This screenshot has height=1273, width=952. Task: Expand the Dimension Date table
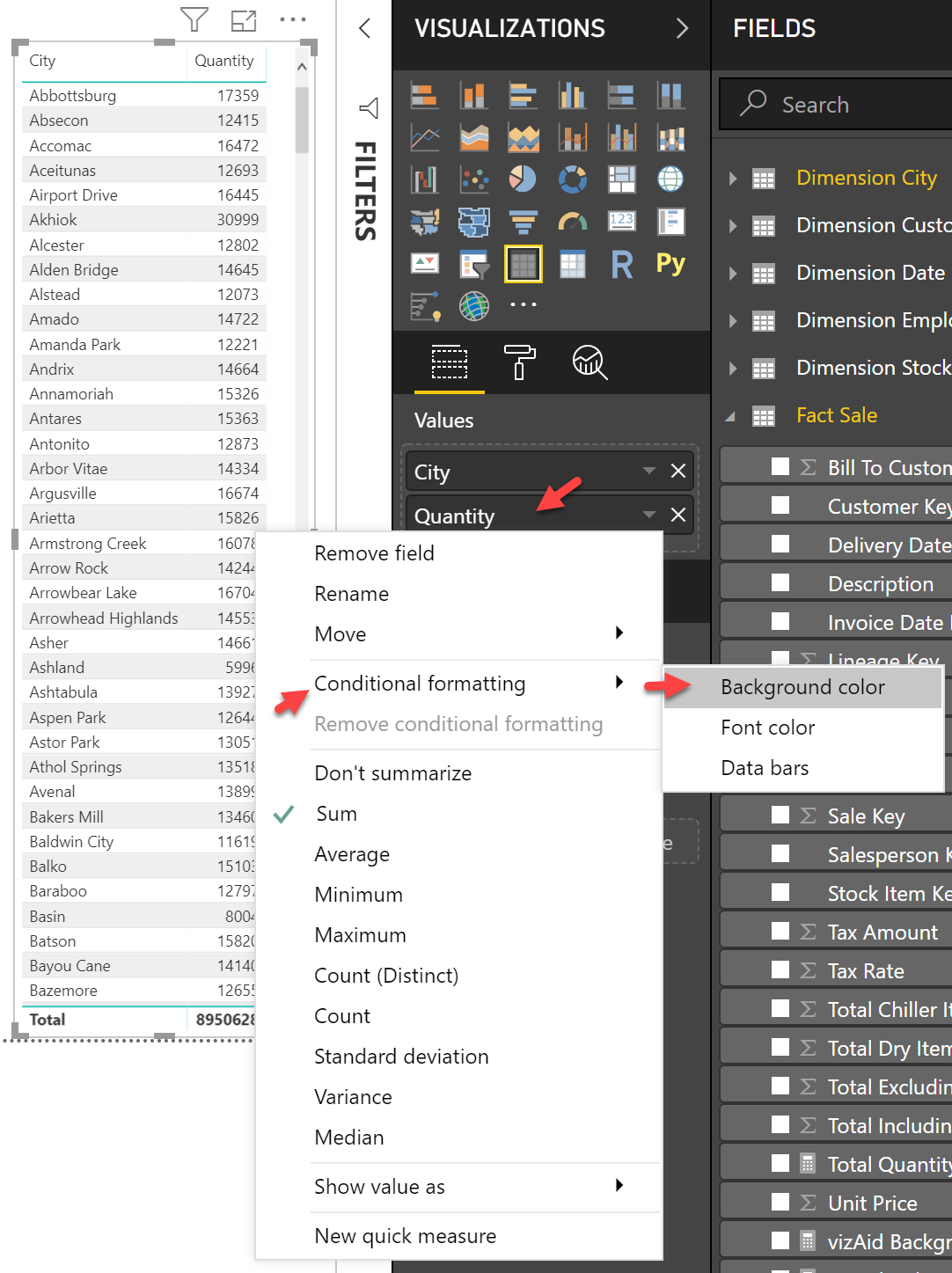(x=733, y=274)
